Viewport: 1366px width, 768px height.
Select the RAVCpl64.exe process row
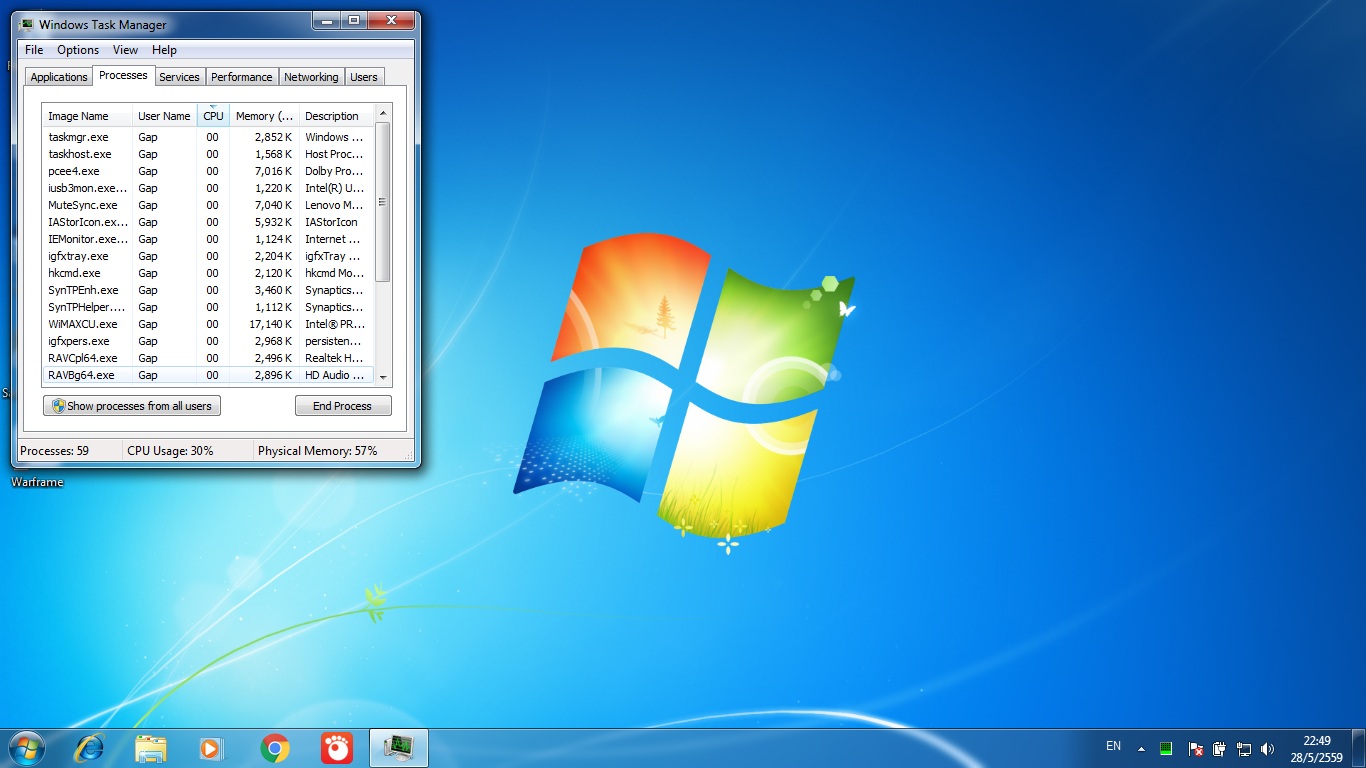(x=208, y=358)
